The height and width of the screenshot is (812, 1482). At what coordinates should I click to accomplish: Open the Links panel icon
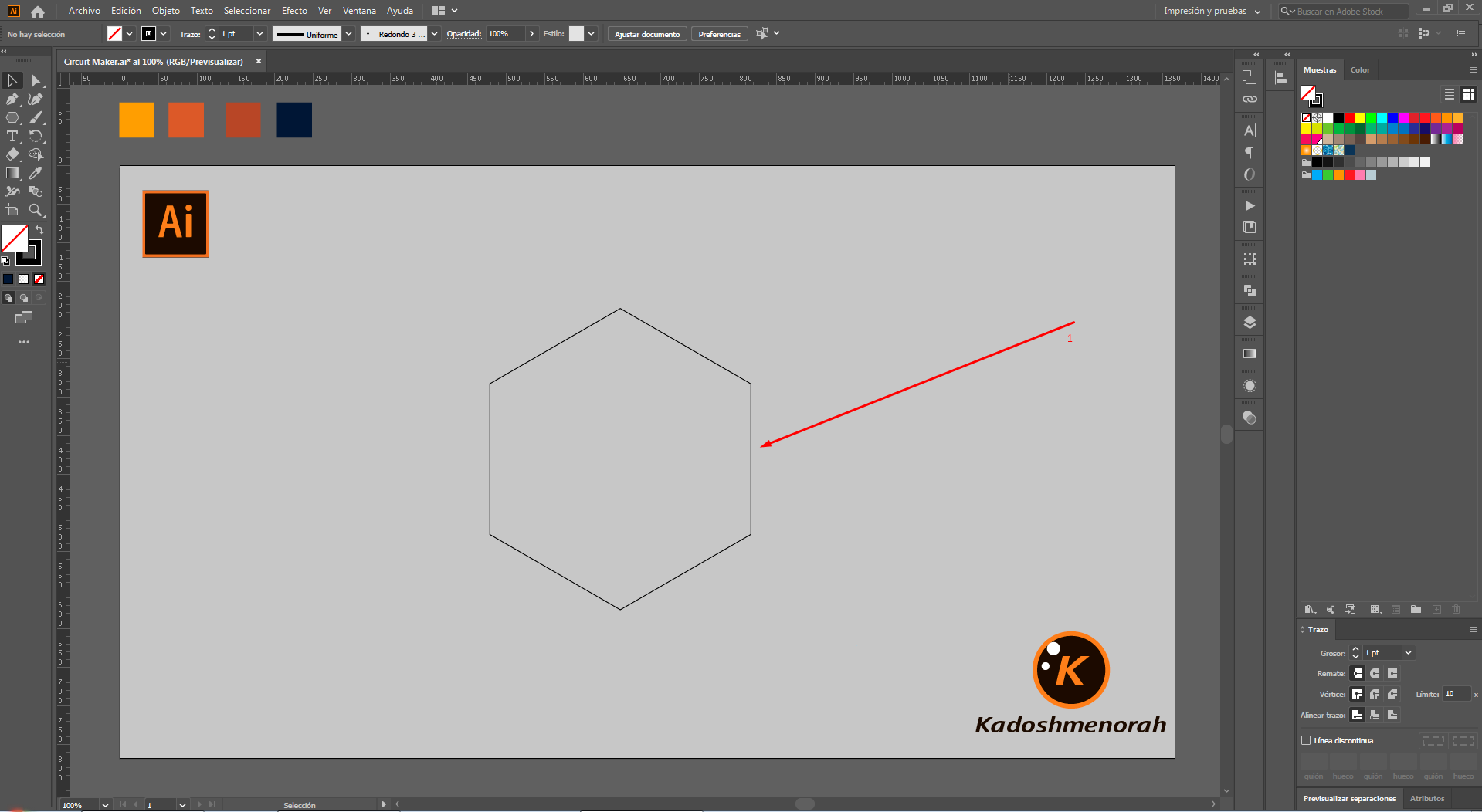pyautogui.click(x=1250, y=99)
